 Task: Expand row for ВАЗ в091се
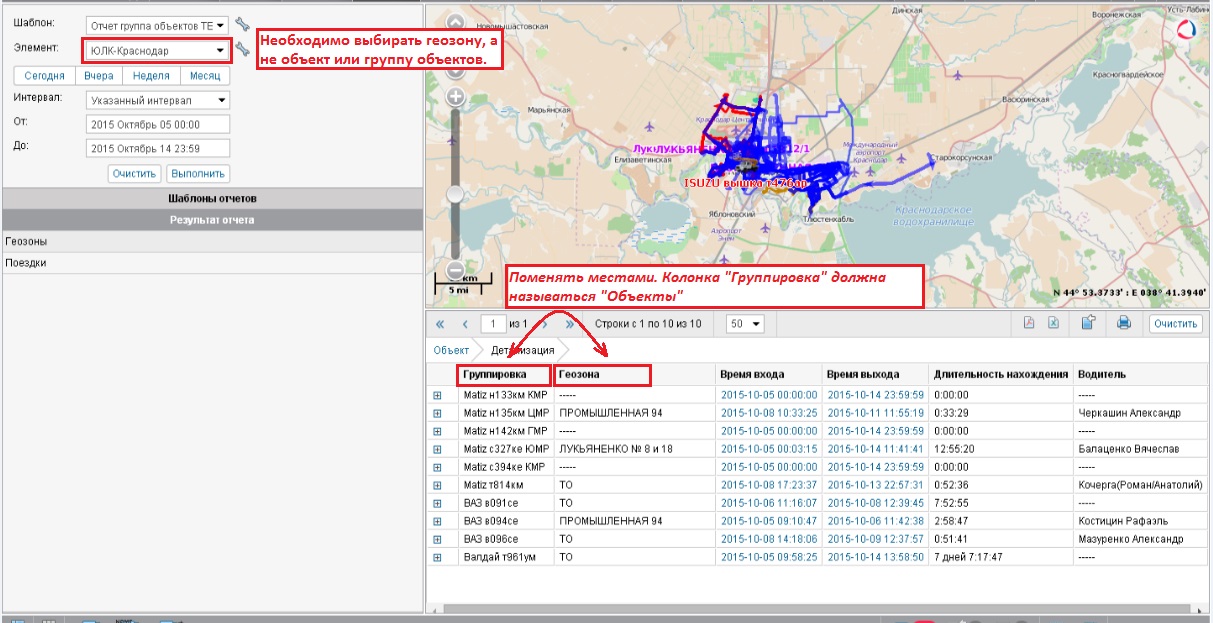click(x=437, y=503)
